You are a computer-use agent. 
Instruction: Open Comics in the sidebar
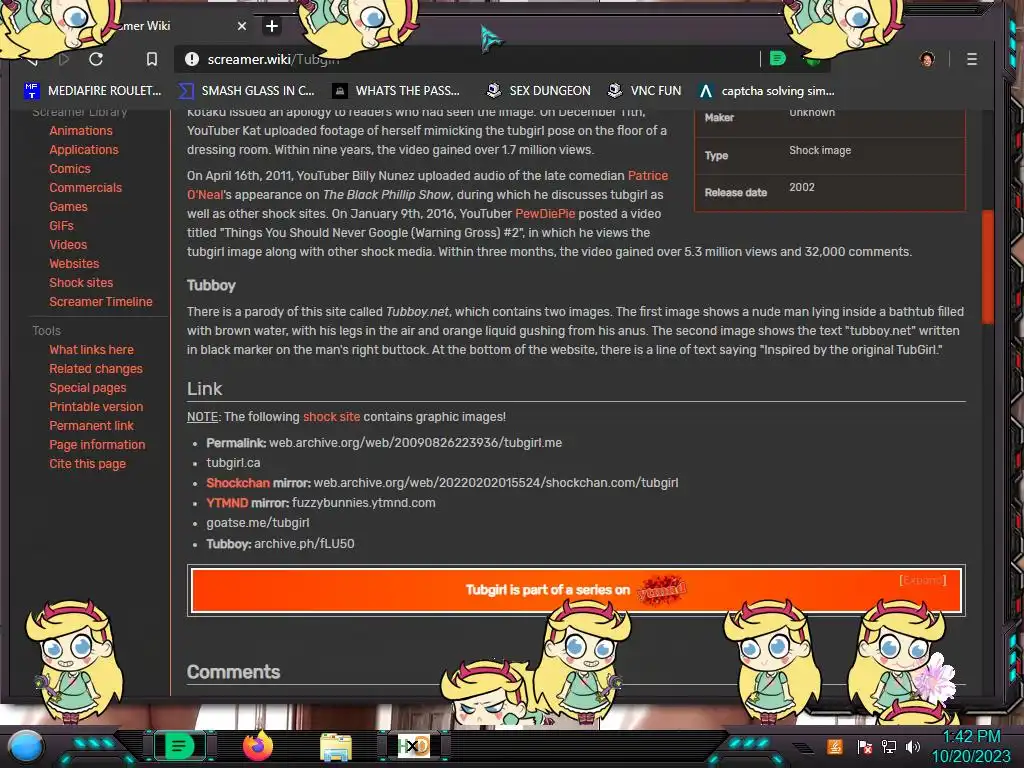point(70,168)
